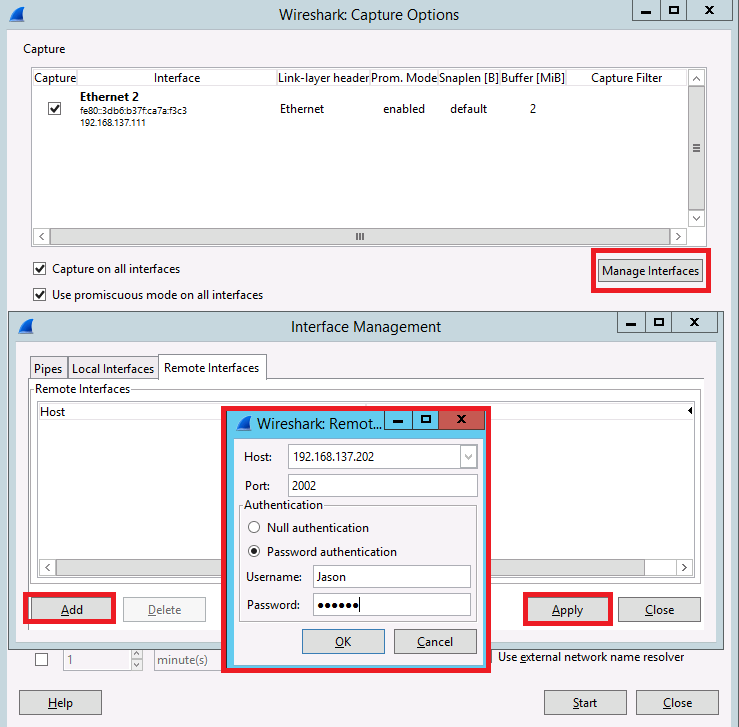Select the Ethernet 2 interface name
This screenshot has height=727, width=739.
point(109,97)
